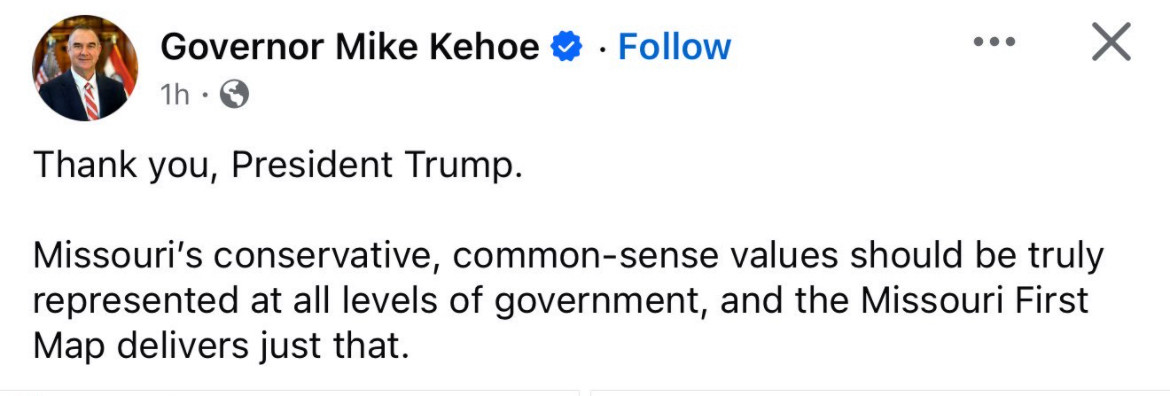Image resolution: width=1170 pixels, height=396 pixels.
Task: Click the blue verified badge
Action: [566, 48]
